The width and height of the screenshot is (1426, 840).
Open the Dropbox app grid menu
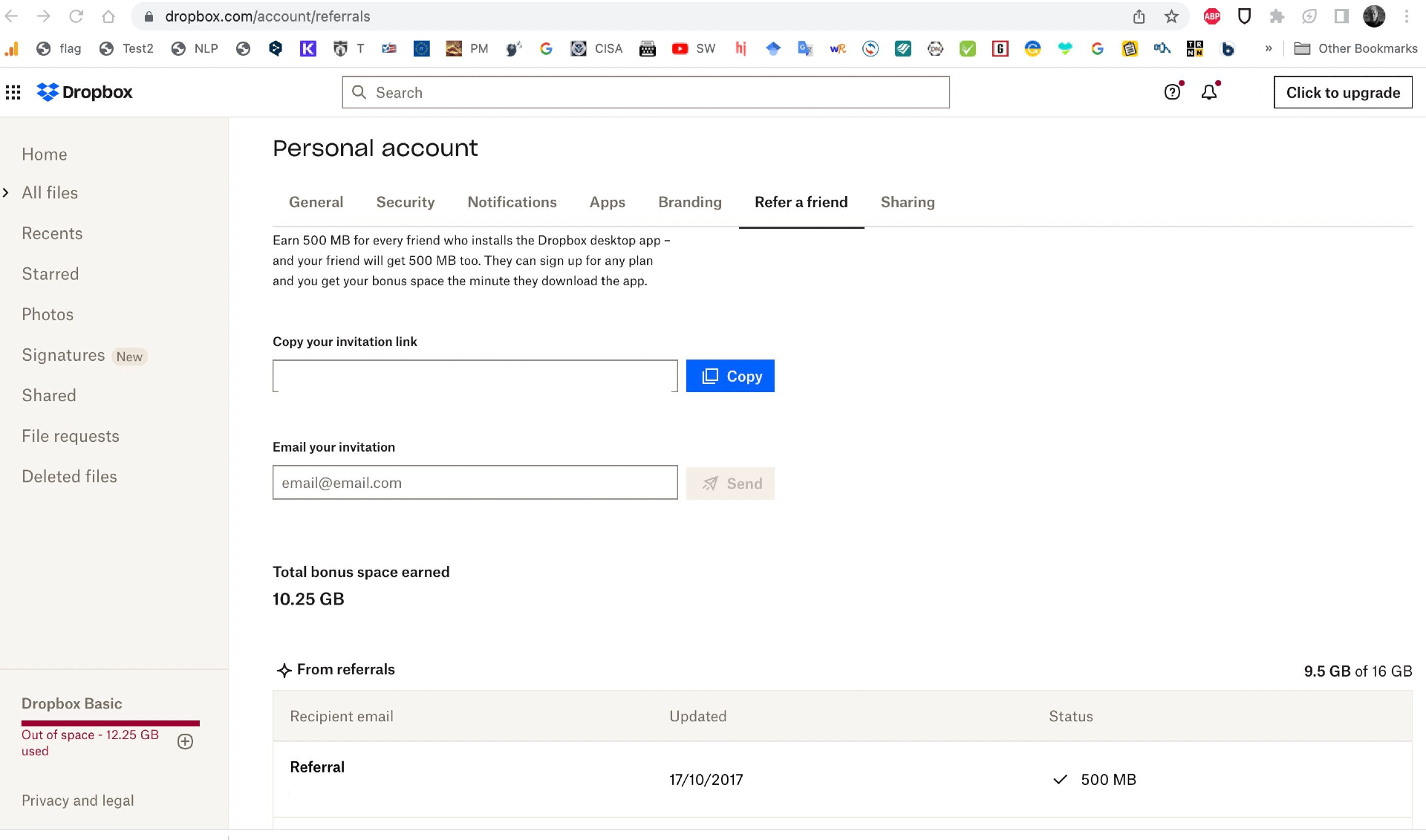[x=13, y=92]
